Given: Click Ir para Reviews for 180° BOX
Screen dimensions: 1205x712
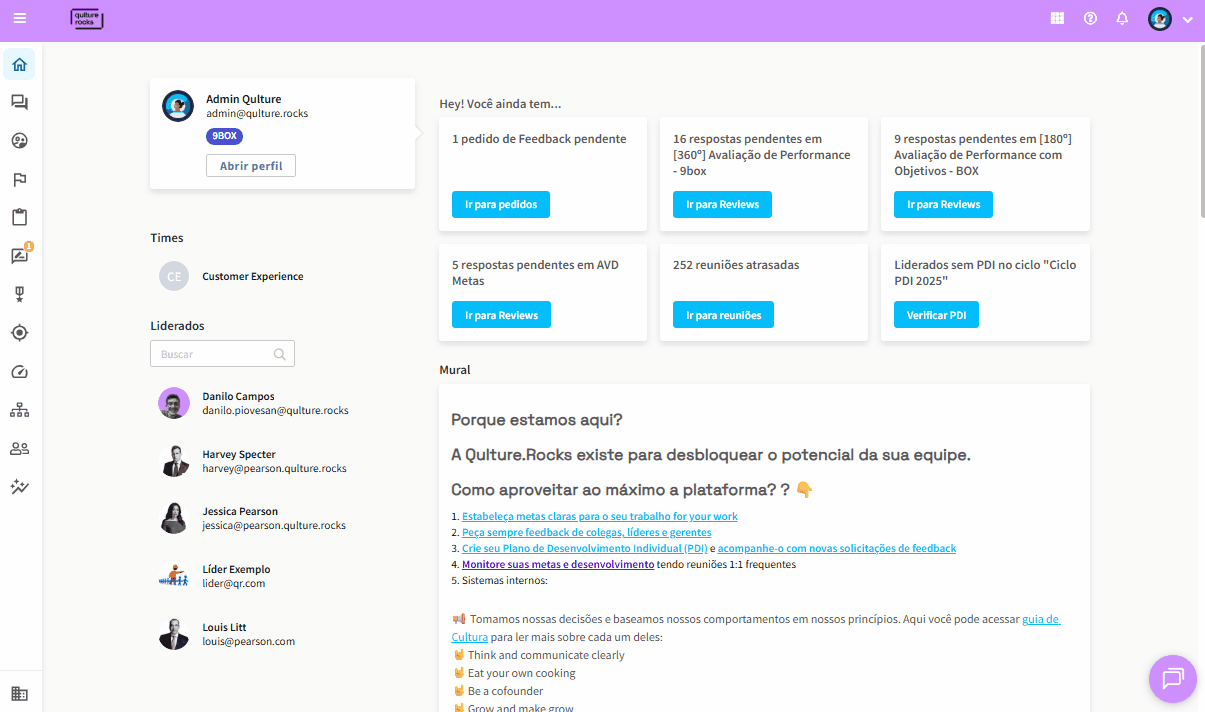Looking at the screenshot, I should 943,204.
